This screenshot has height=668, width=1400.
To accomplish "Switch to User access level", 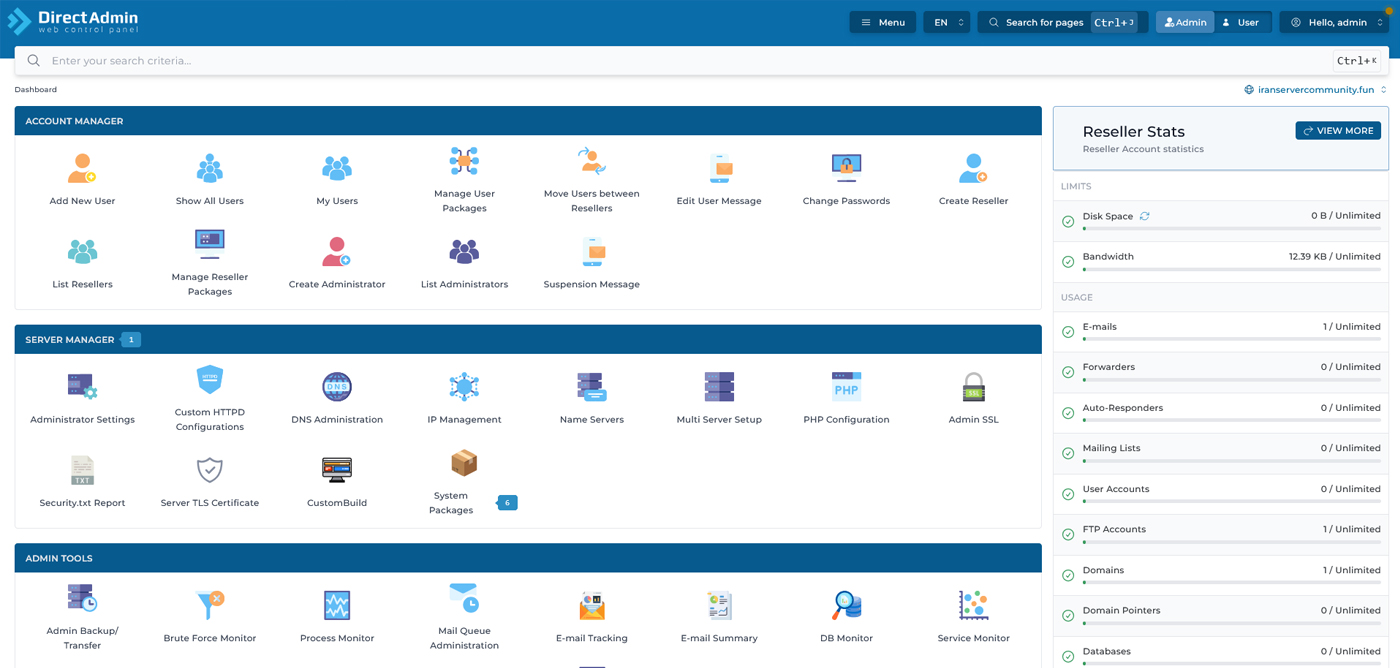I will (1241, 22).
